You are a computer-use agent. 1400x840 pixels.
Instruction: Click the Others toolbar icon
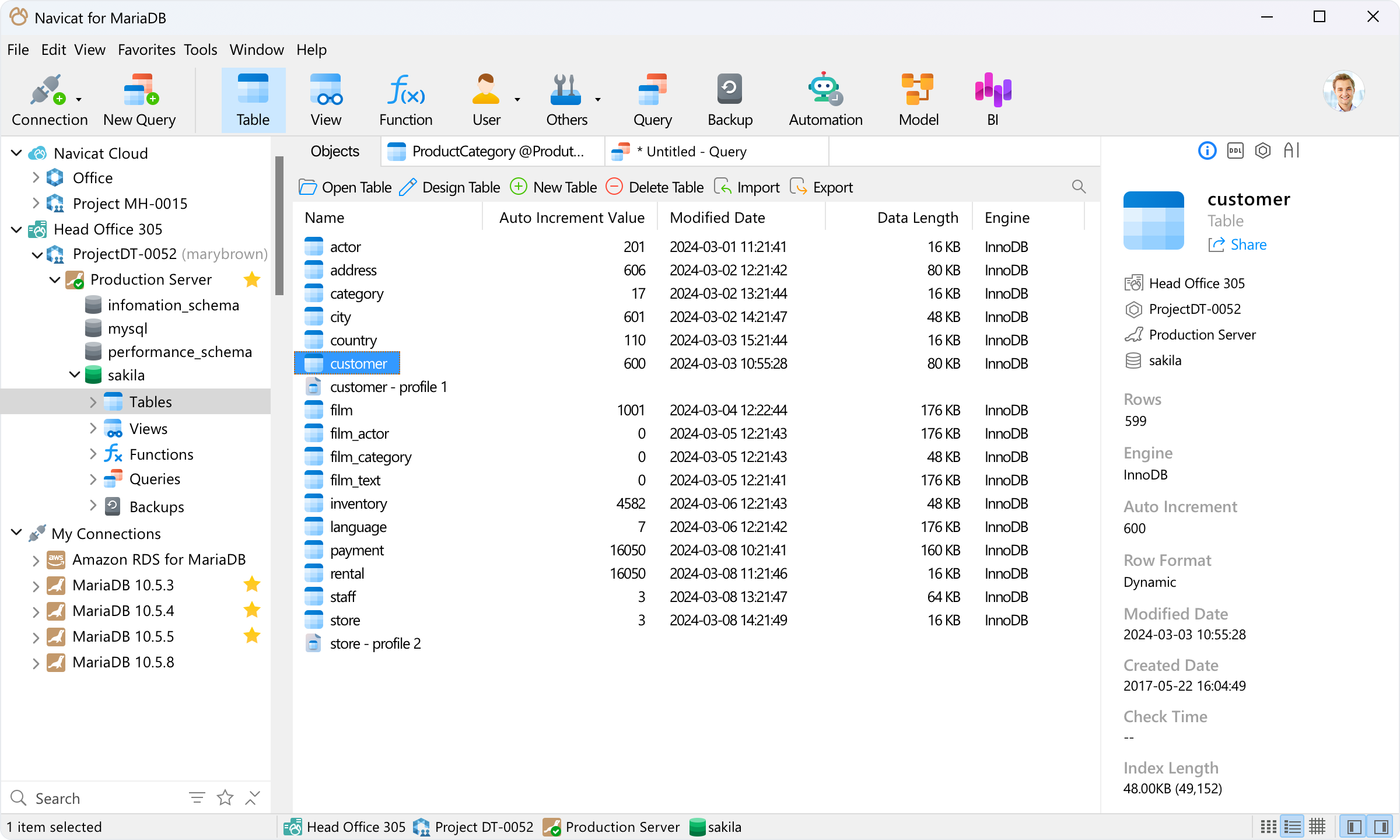[x=566, y=100]
